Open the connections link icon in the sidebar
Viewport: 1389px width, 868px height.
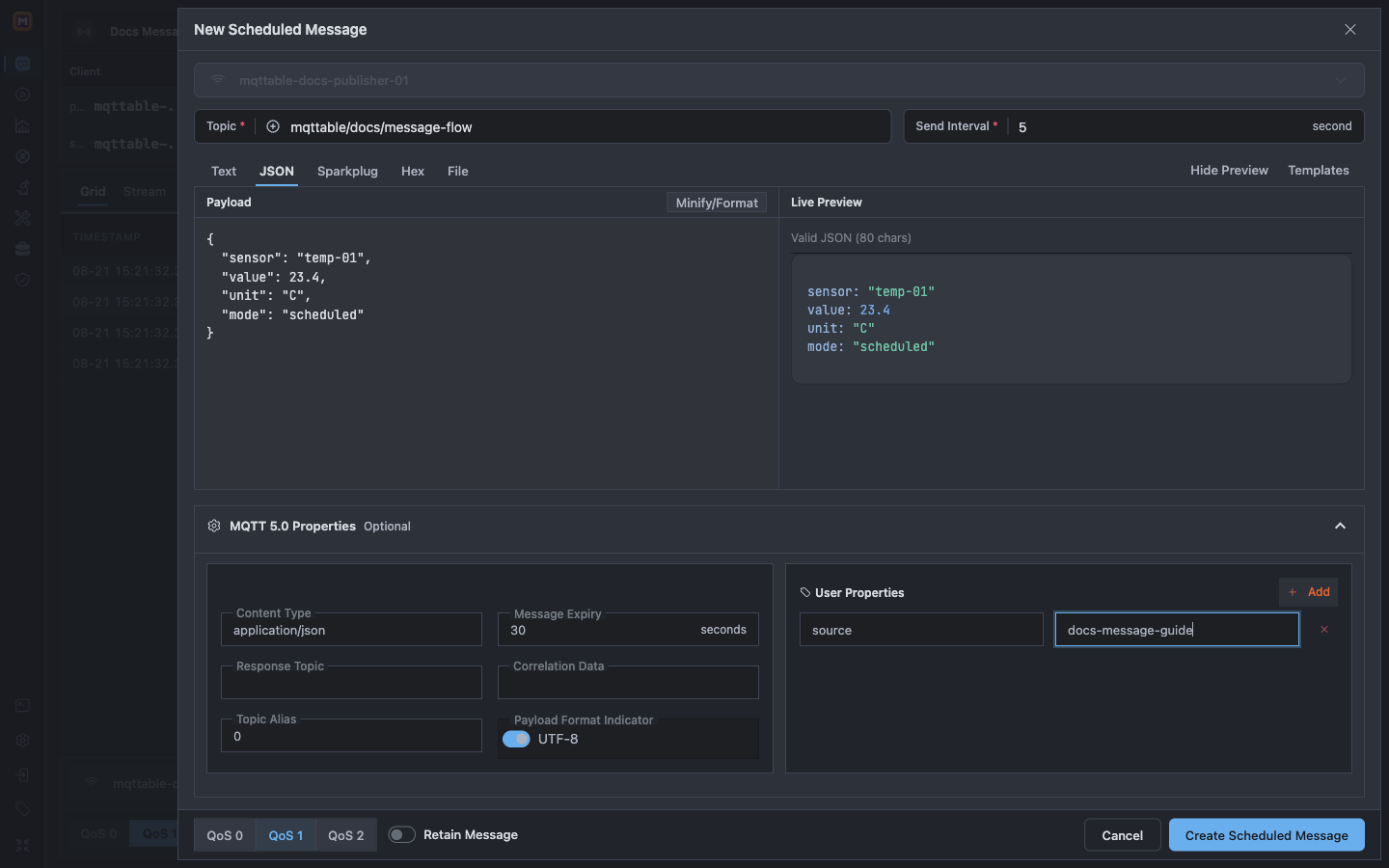(x=22, y=64)
